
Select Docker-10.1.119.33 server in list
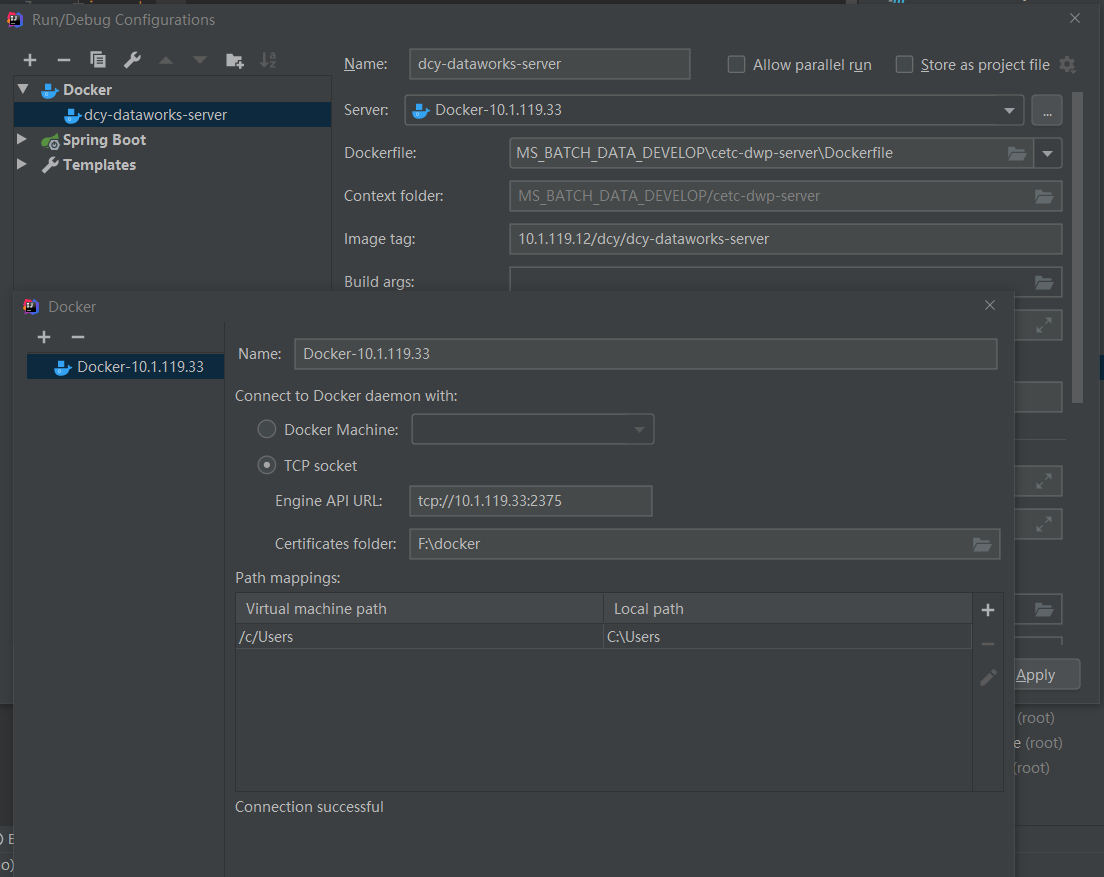click(125, 367)
